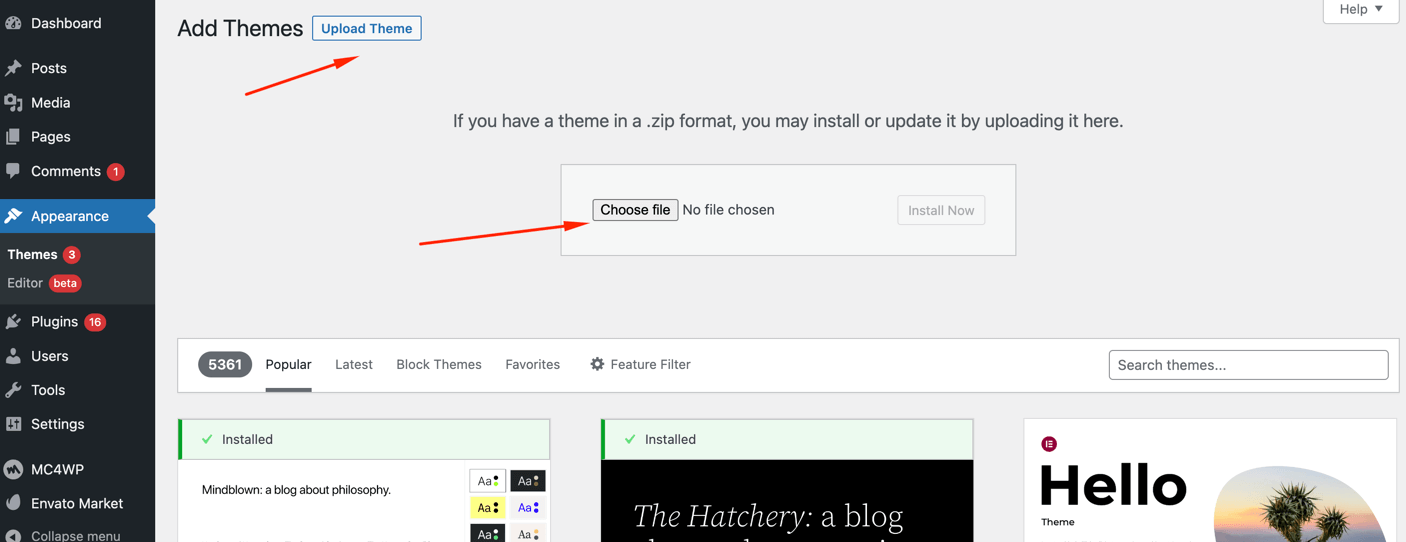The height and width of the screenshot is (542, 1406).
Task: Click the Tools wrench icon
Action: click(14, 390)
